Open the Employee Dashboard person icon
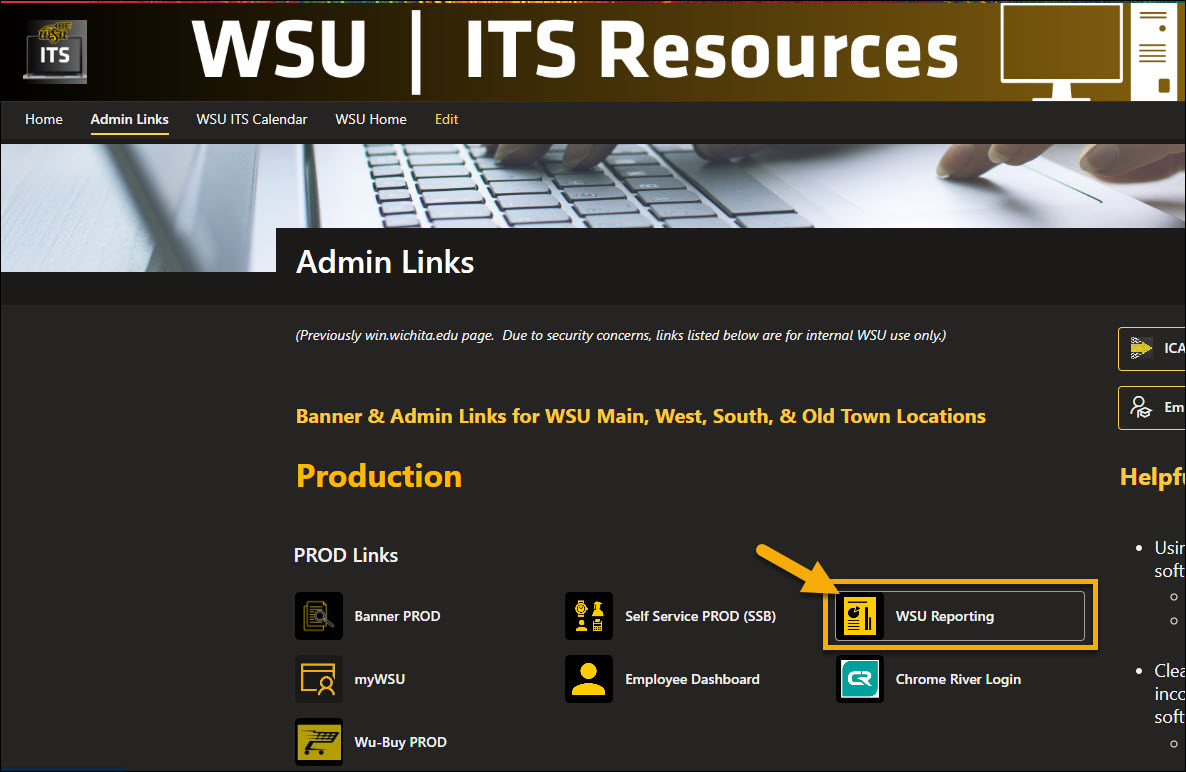1186x772 pixels. click(x=588, y=678)
